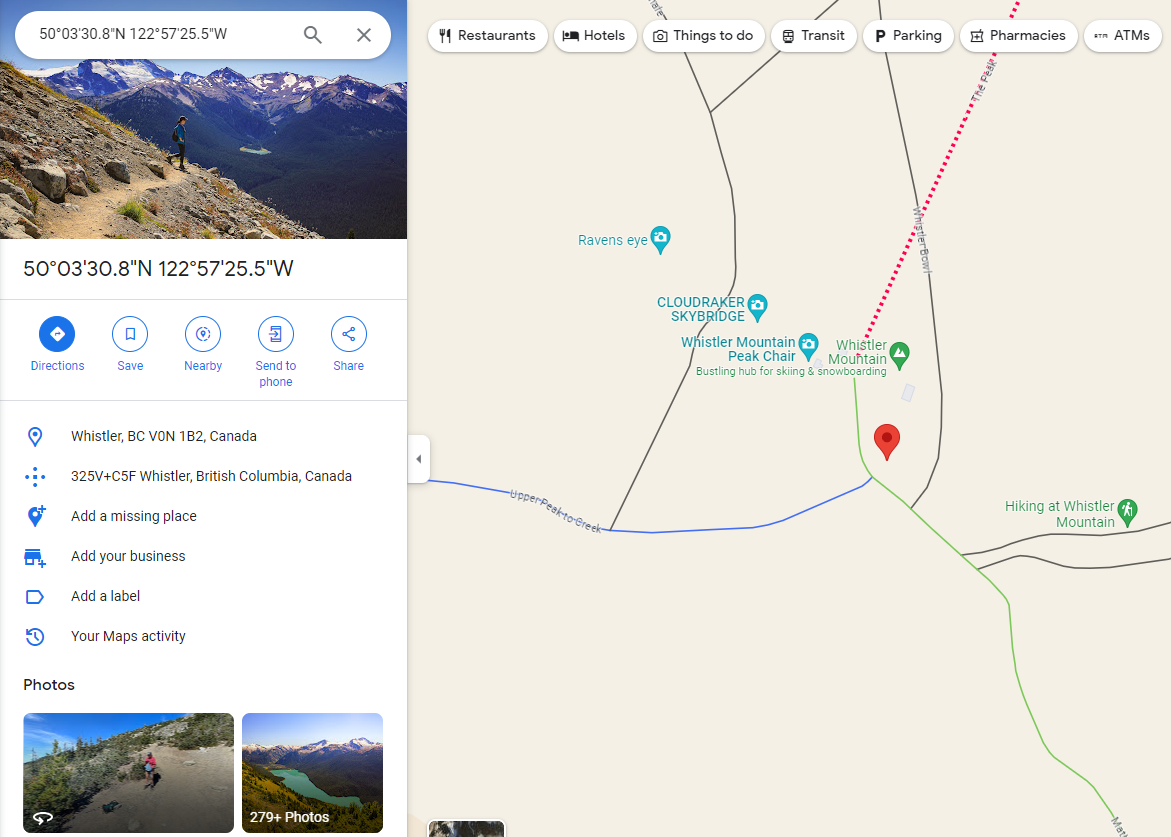
Task: Select Cloudraker Skybridge camera marker
Action: tap(757, 307)
